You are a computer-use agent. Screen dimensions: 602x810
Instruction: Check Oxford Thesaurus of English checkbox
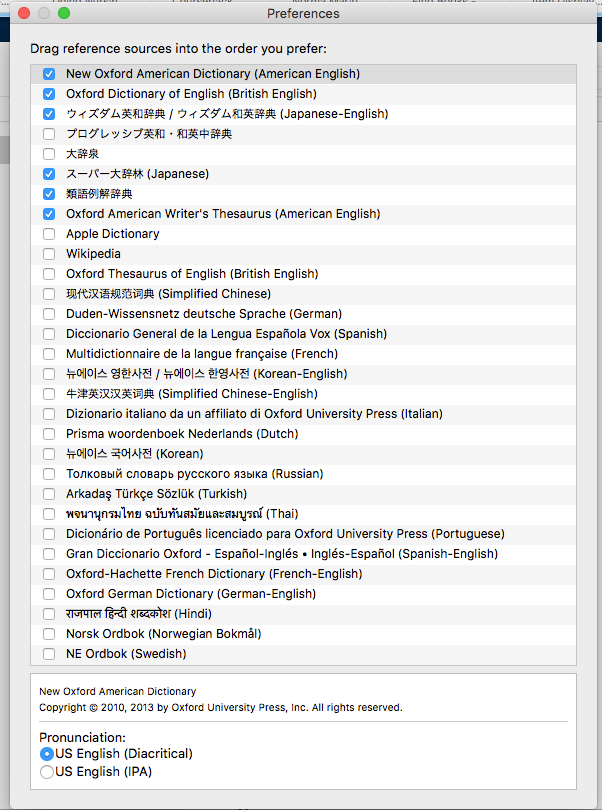49,274
